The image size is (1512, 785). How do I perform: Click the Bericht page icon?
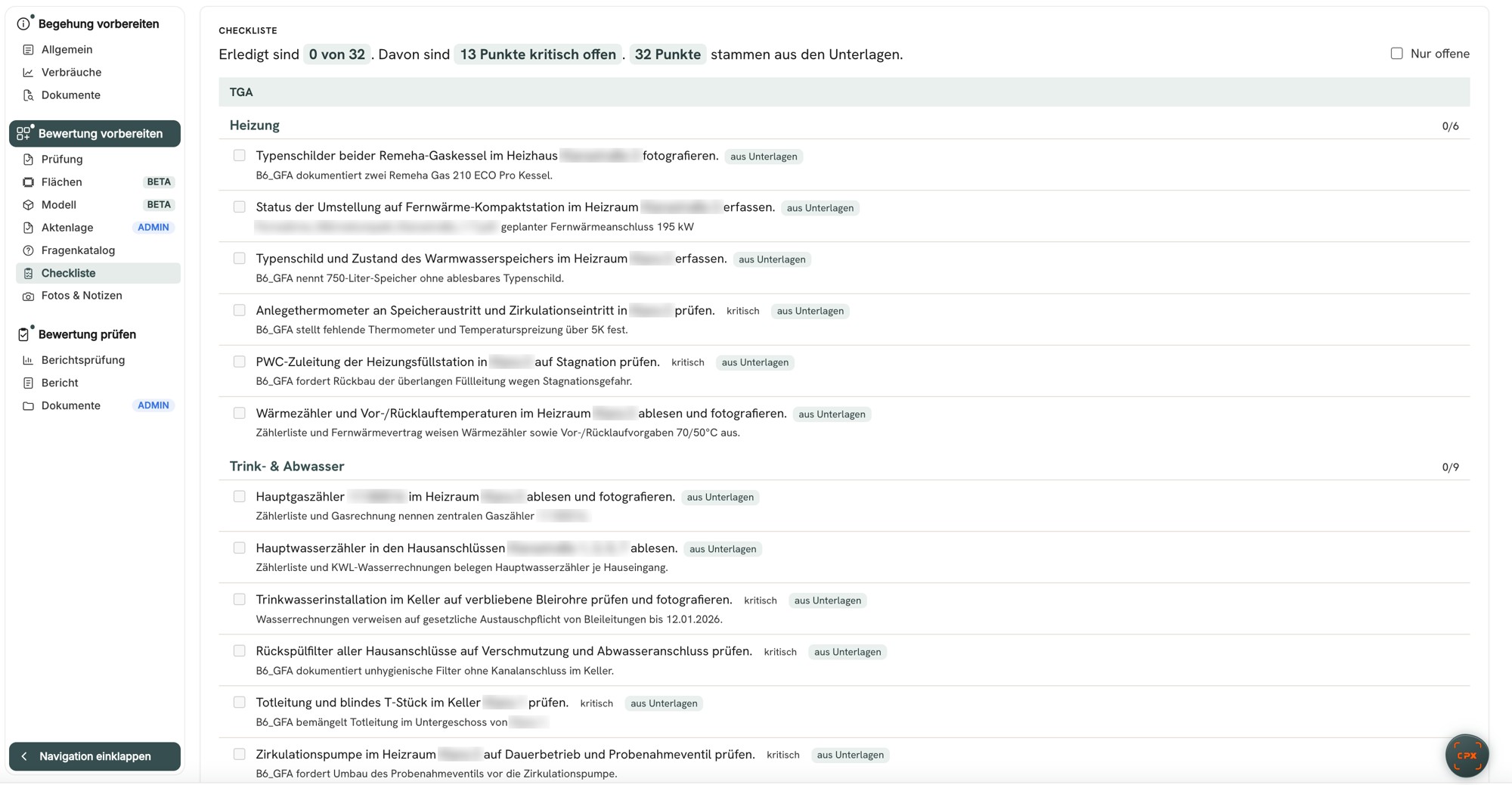pos(28,383)
